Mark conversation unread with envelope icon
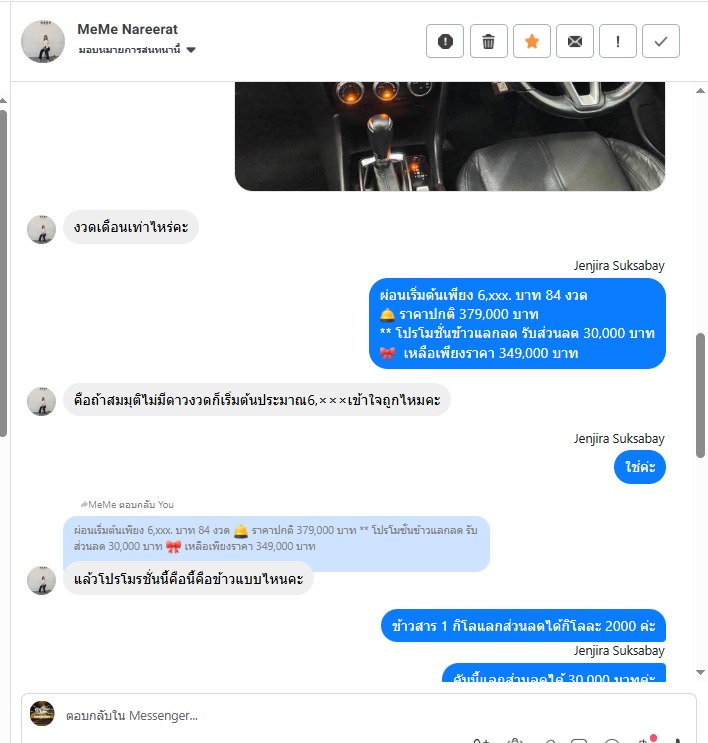Viewport: 708px width, 743px height. (x=575, y=41)
